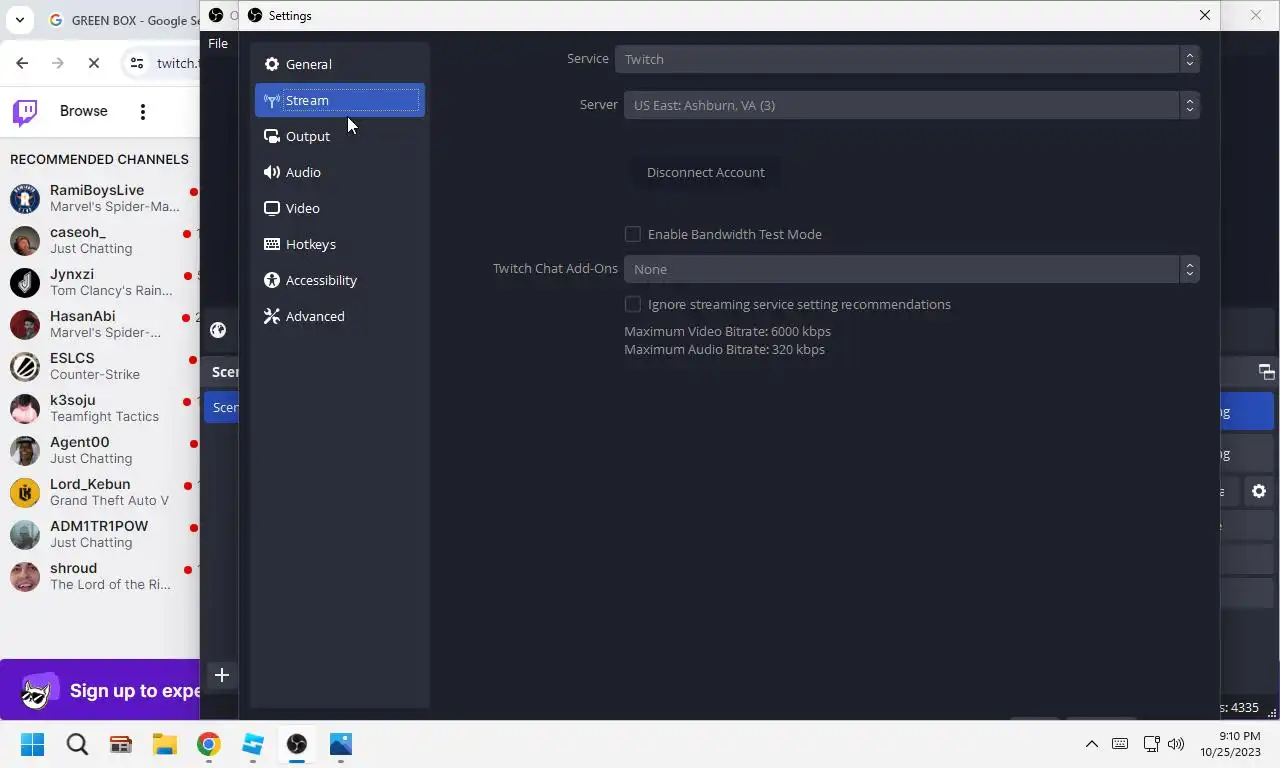Click the OBS controls gear icon
1280x768 pixels.
(1259, 491)
